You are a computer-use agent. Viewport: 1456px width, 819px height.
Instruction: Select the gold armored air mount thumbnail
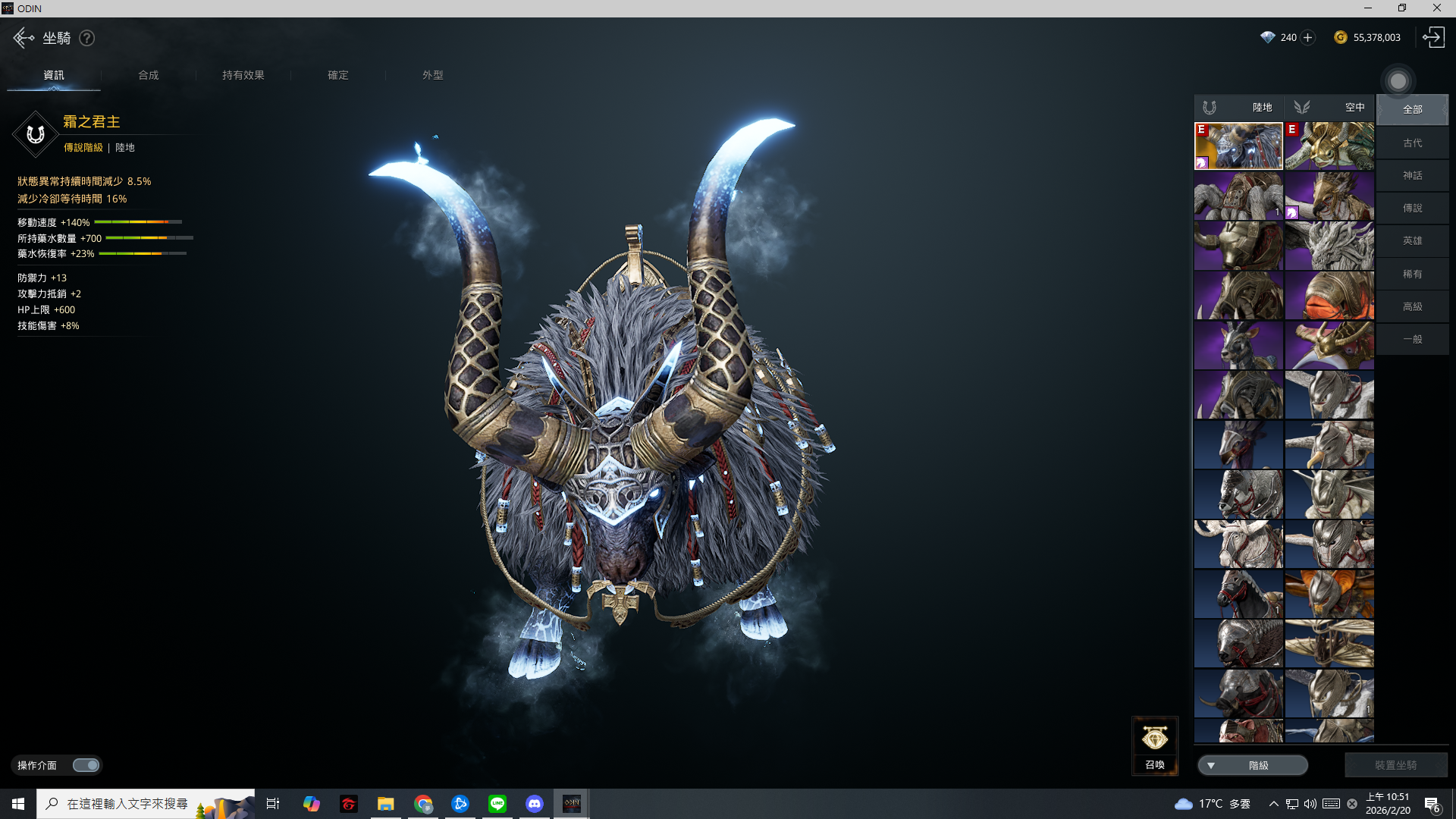tap(1329, 146)
